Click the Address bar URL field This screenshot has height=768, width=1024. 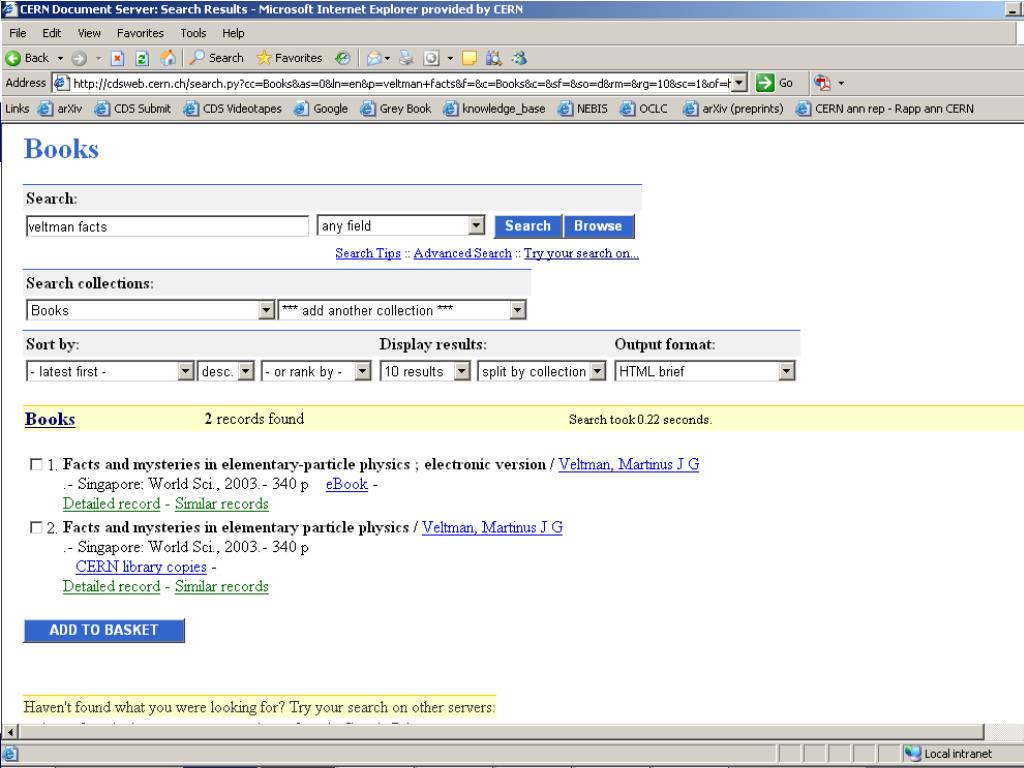(x=401, y=83)
